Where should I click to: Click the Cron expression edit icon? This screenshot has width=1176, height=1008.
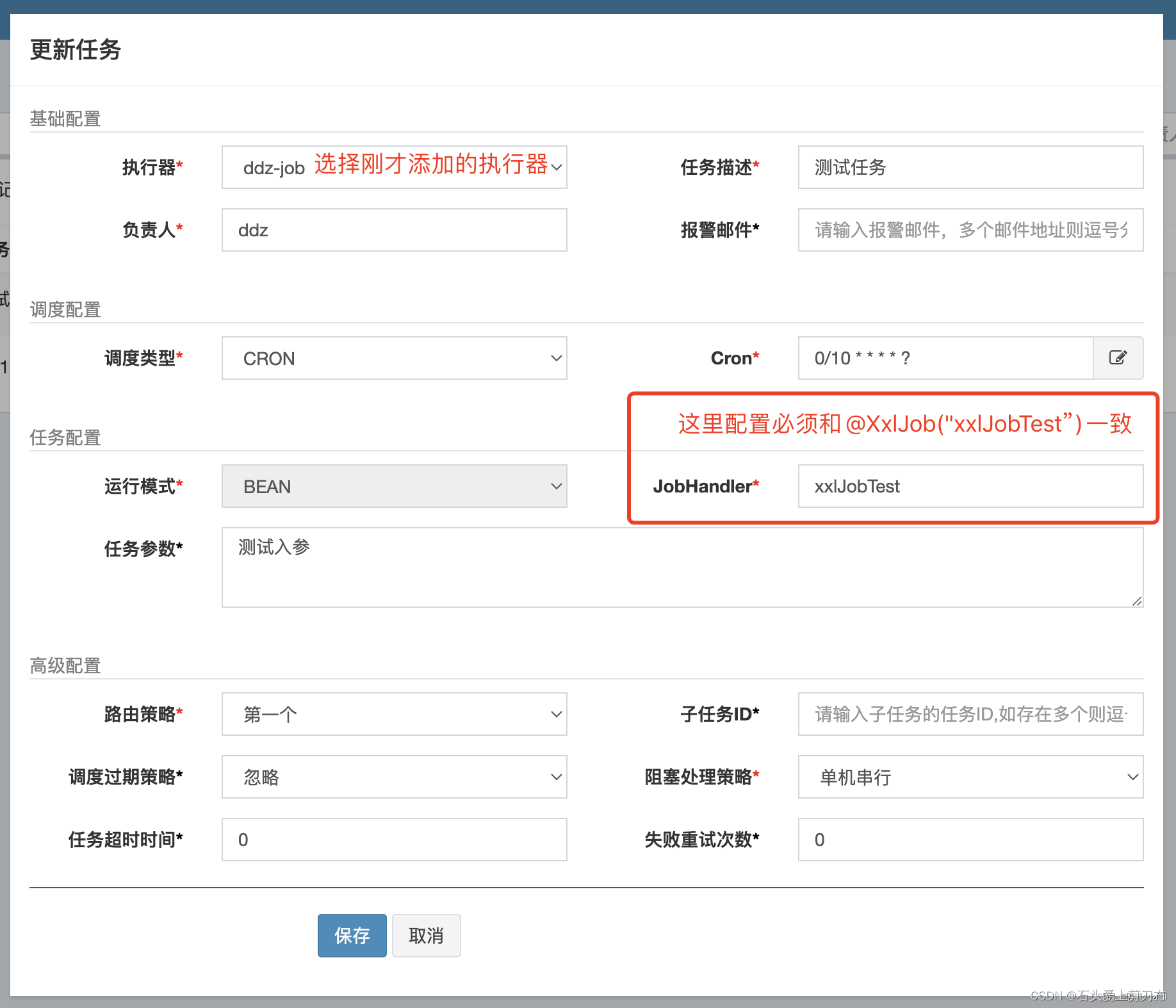coord(1118,358)
